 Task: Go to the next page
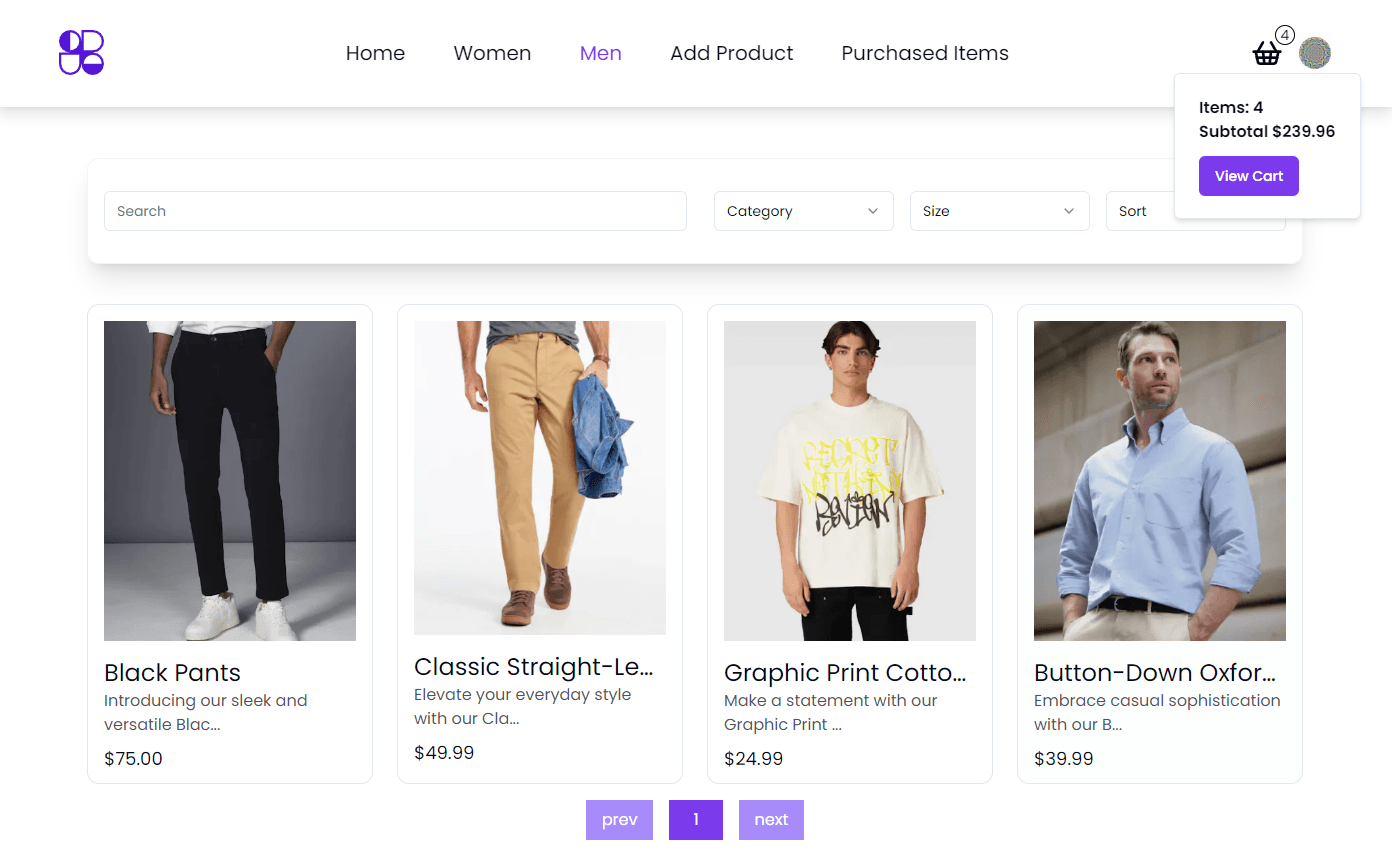pos(771,820)
